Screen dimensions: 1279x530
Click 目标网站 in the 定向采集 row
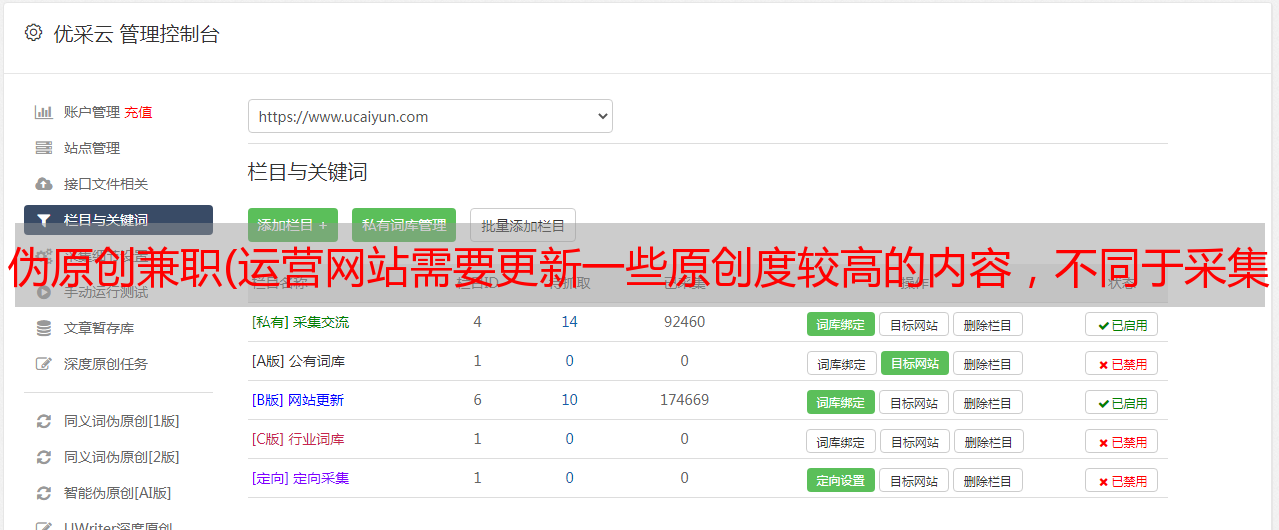tap(914, 480)
